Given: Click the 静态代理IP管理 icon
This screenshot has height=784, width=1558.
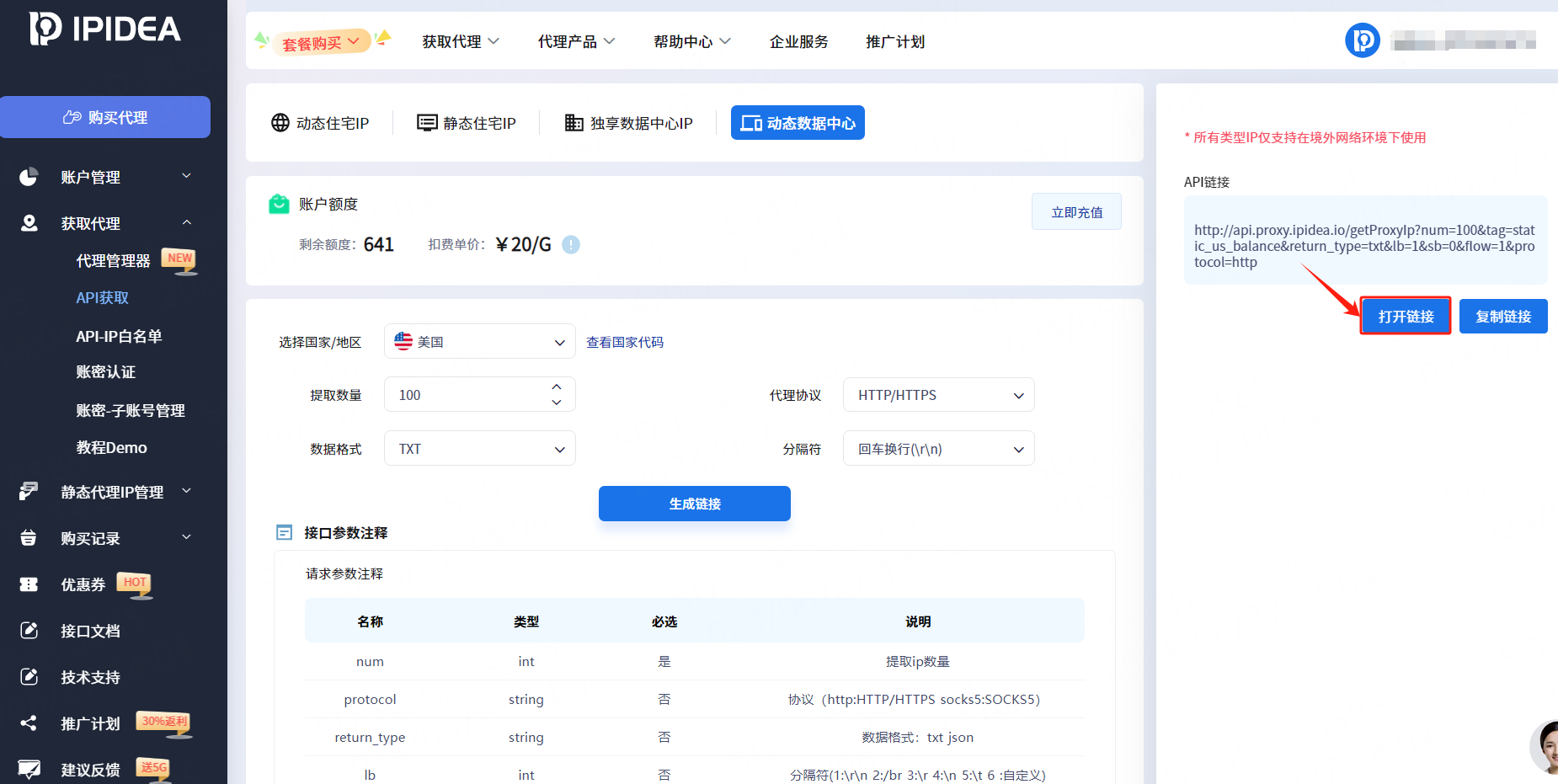Looking at the screenshot, I should pyautogui.click(x=29, y=491).
